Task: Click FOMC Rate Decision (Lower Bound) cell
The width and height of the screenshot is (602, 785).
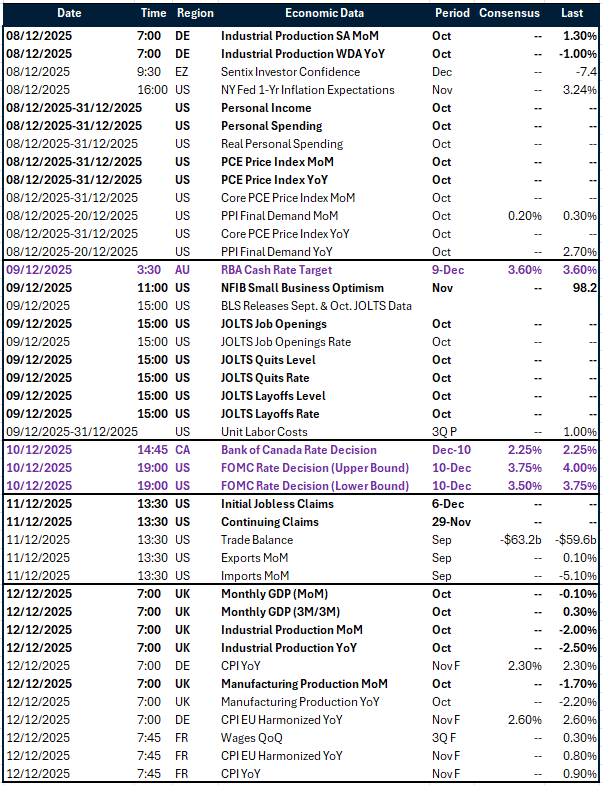Action: coord(315,486)
